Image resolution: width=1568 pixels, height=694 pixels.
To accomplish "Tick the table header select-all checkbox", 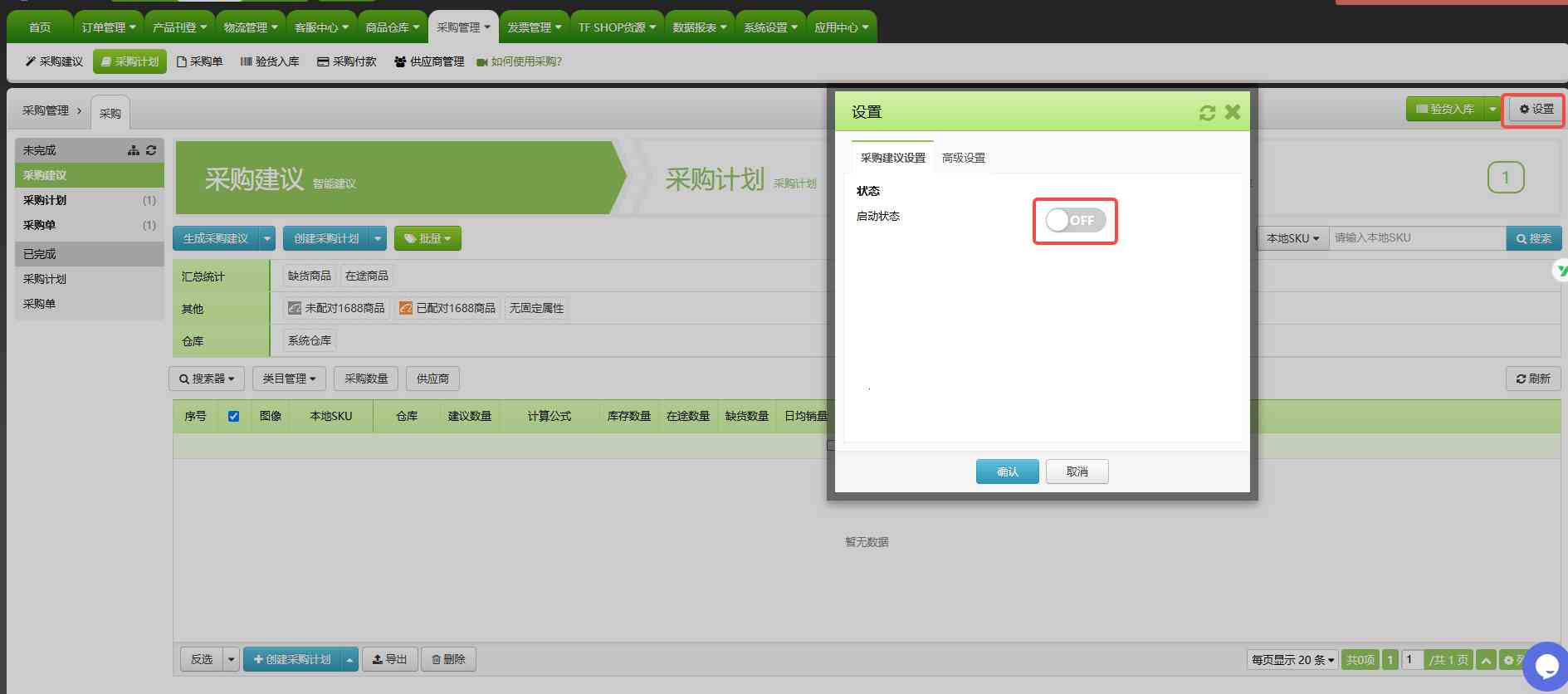I will tap(233, 416).
